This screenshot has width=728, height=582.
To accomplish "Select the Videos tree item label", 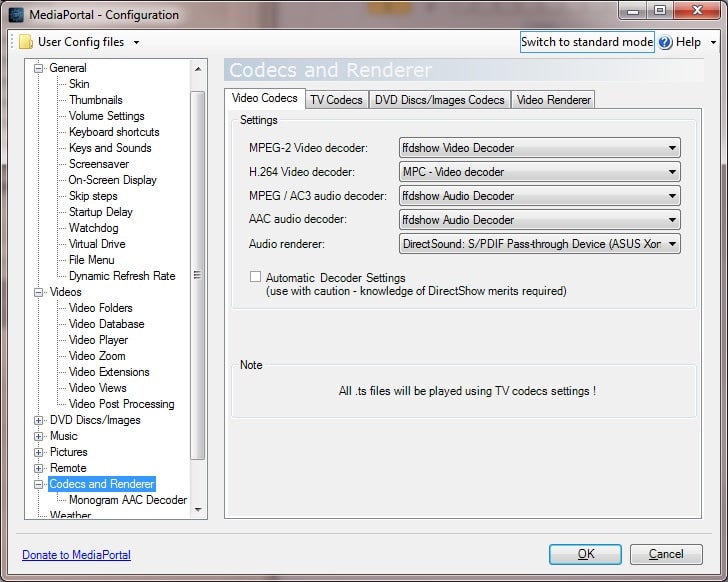I will 65,292.
